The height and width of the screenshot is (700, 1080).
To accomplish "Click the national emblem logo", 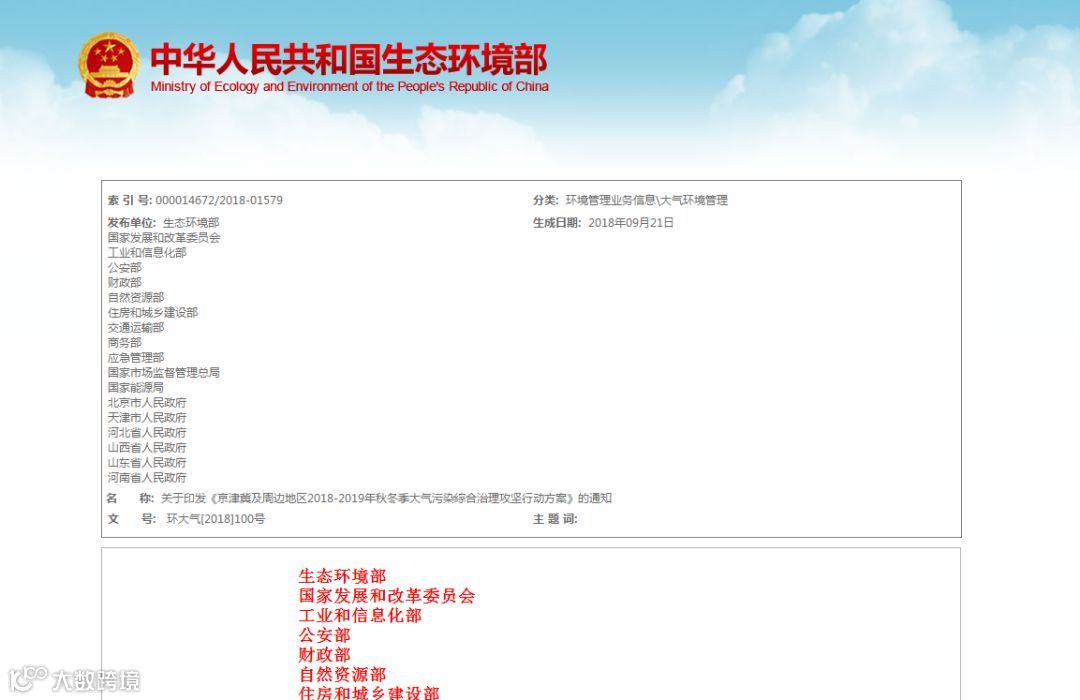I will [x=109, y=65].
